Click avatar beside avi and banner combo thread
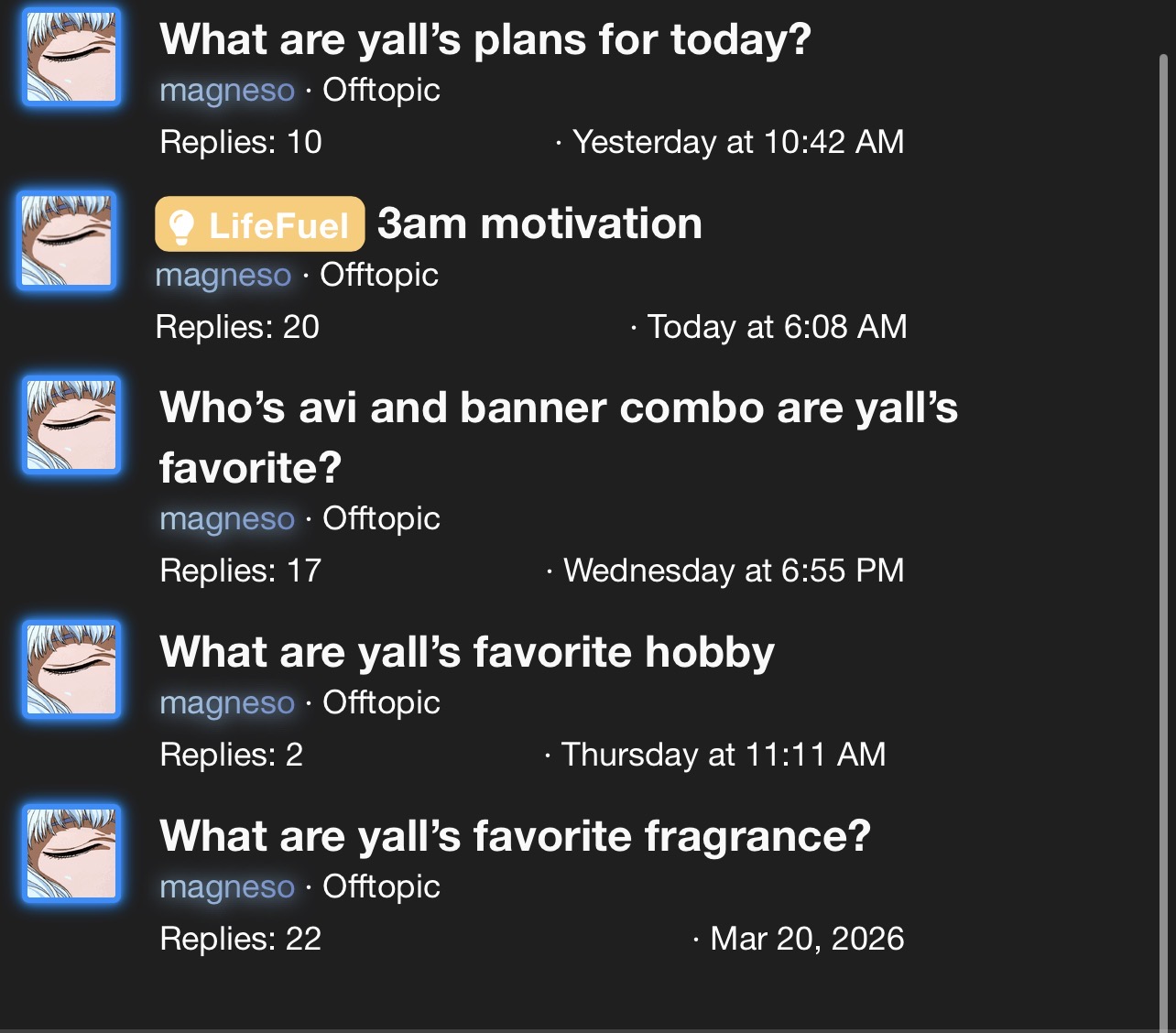The image size is (1176, 1033). point(71,425)
